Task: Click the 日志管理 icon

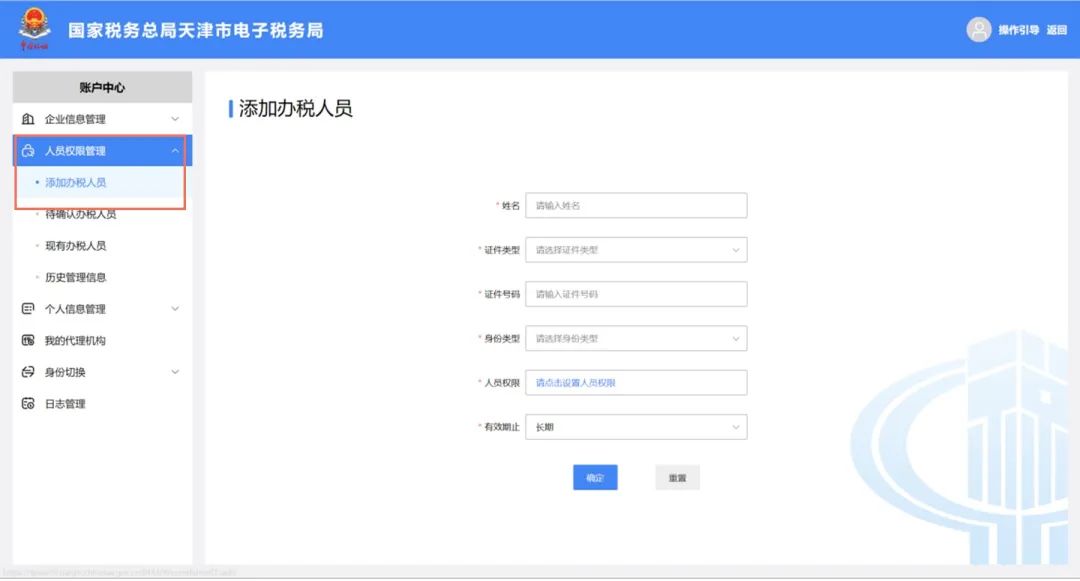Action: pos(28,404)
